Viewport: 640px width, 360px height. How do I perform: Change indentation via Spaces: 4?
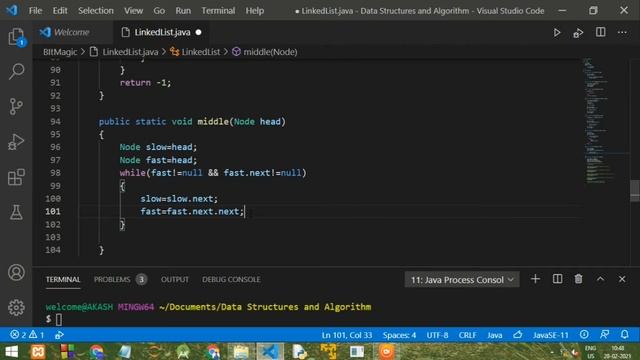tap(399, 335)
